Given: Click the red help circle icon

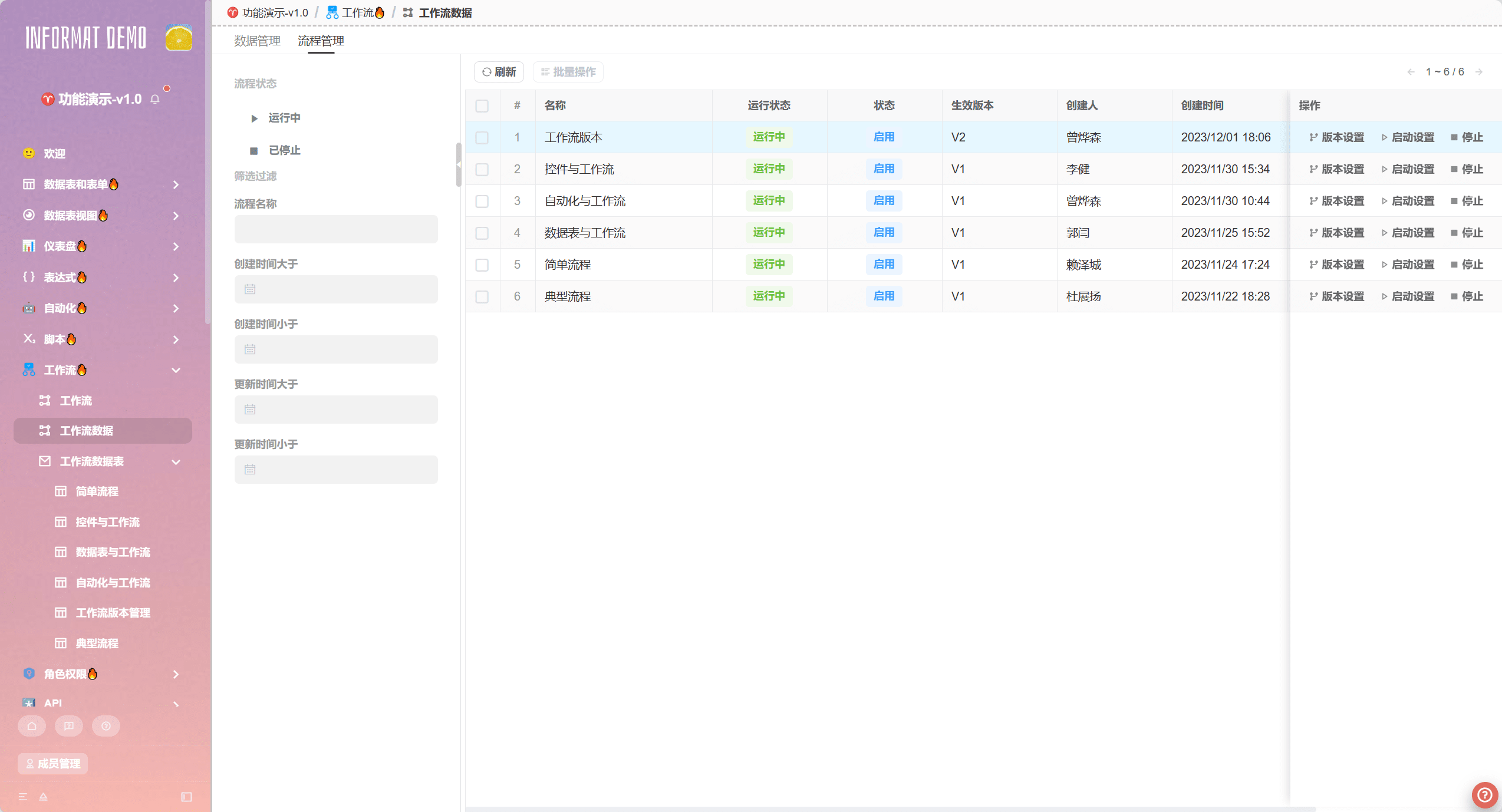Looking at the screenshot, I should (x=1484, y=794).
